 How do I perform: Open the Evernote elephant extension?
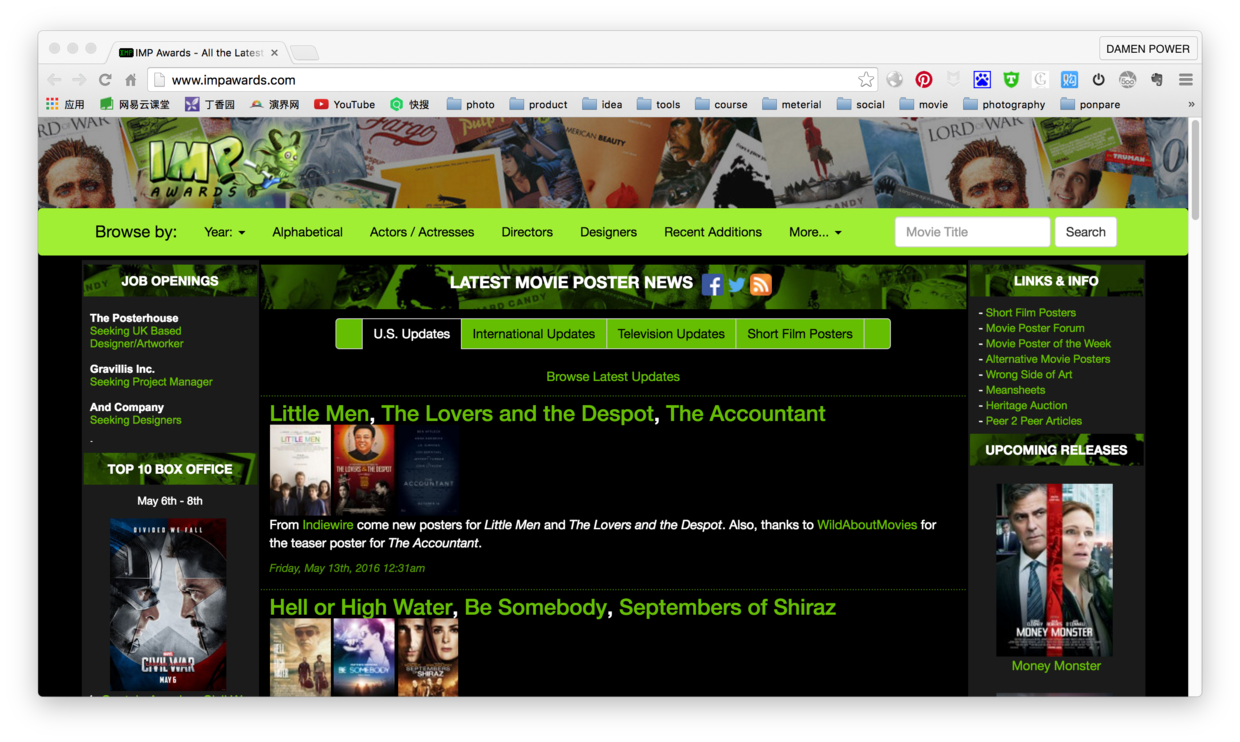(1157, 80)
